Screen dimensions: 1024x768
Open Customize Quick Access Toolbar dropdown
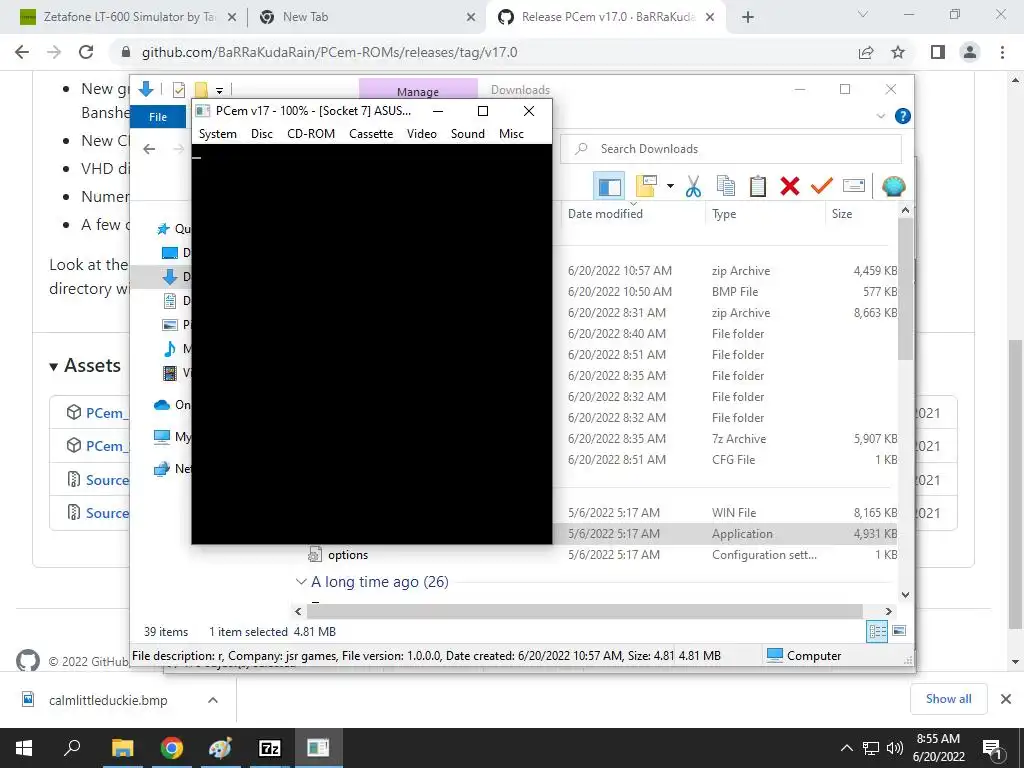click(x=219, y=91)
